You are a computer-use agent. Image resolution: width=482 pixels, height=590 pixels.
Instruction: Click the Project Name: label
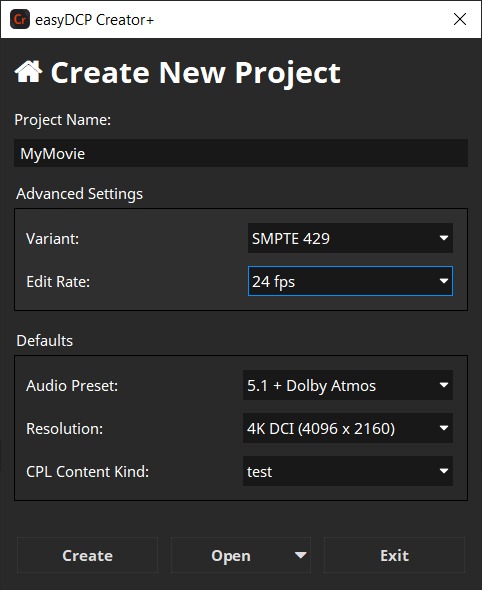tap(62, 120)
